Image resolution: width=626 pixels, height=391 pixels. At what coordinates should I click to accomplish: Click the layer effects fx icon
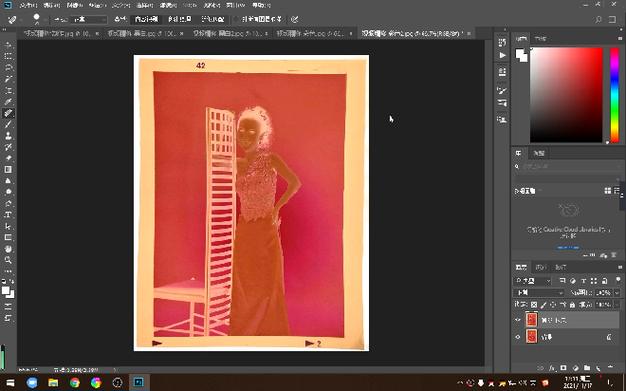[552, 368]
